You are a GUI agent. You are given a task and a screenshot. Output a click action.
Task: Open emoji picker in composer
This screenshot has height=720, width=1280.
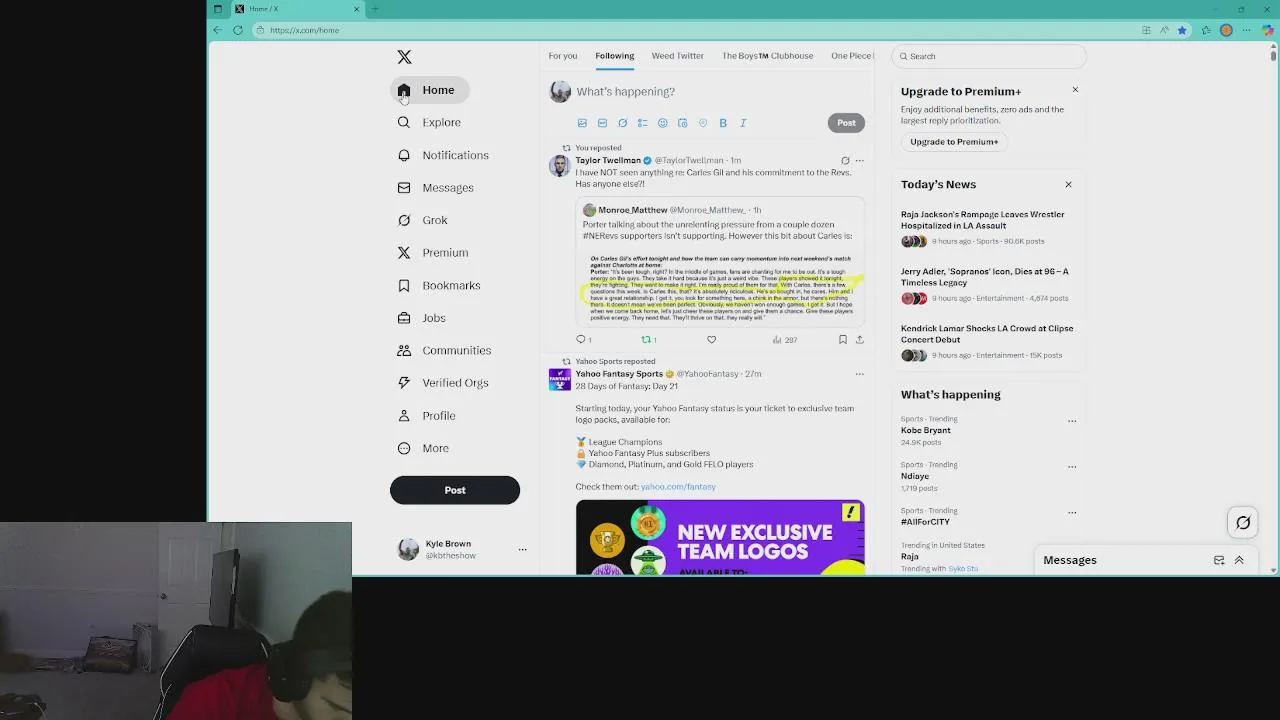click(x=662, y=123)
